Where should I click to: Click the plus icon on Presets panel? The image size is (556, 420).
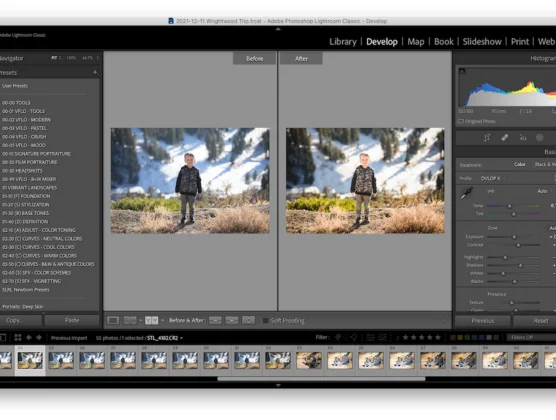click(95, 72)
